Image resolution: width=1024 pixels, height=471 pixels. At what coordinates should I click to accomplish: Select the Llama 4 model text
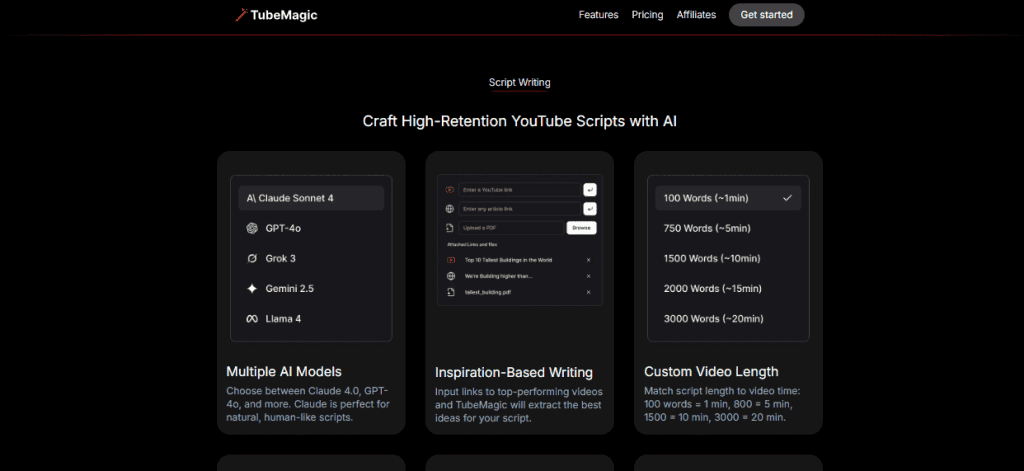pos(283,319)
